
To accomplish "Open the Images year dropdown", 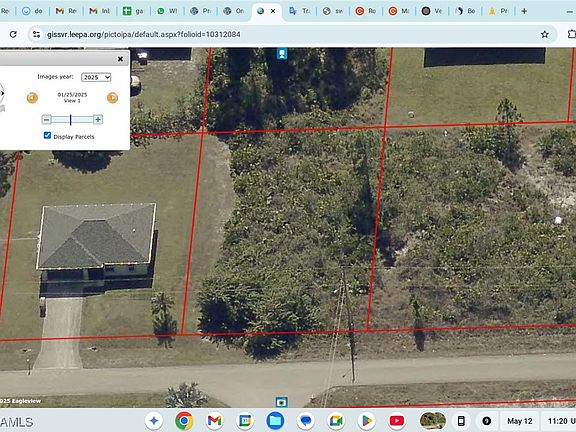I will point(96,77).
